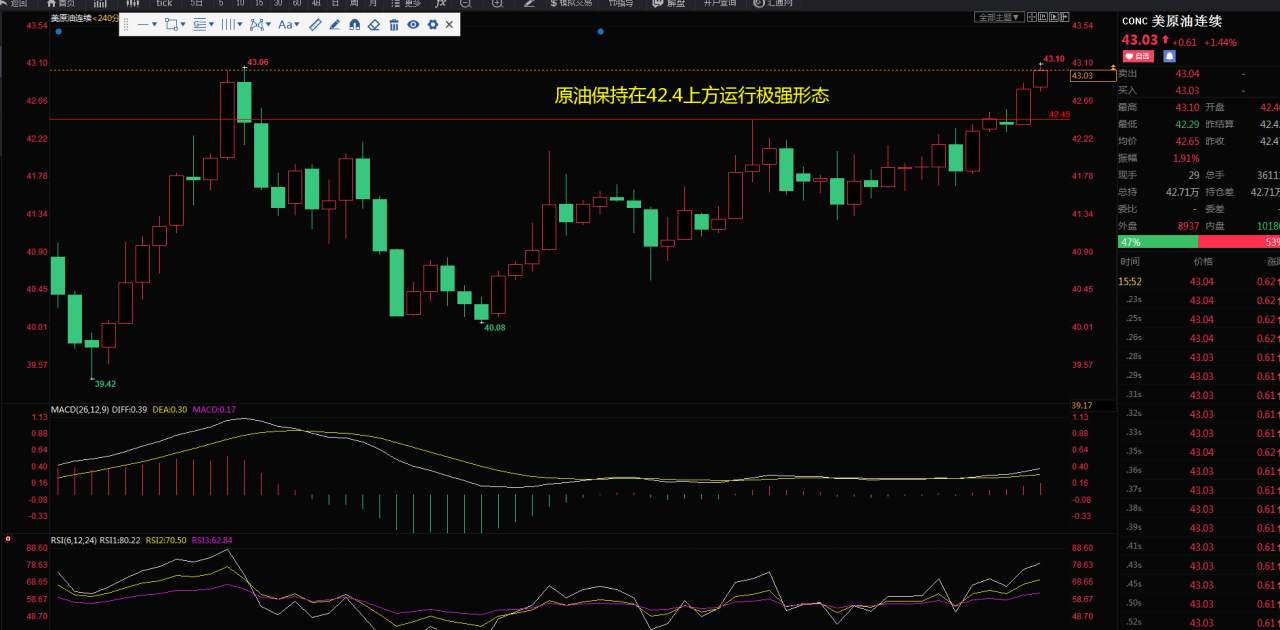Click the third chart layout icon beside 全部主题
Image resolution: width=1280 pixels, height=630 pixels.
pos(1054,17)
